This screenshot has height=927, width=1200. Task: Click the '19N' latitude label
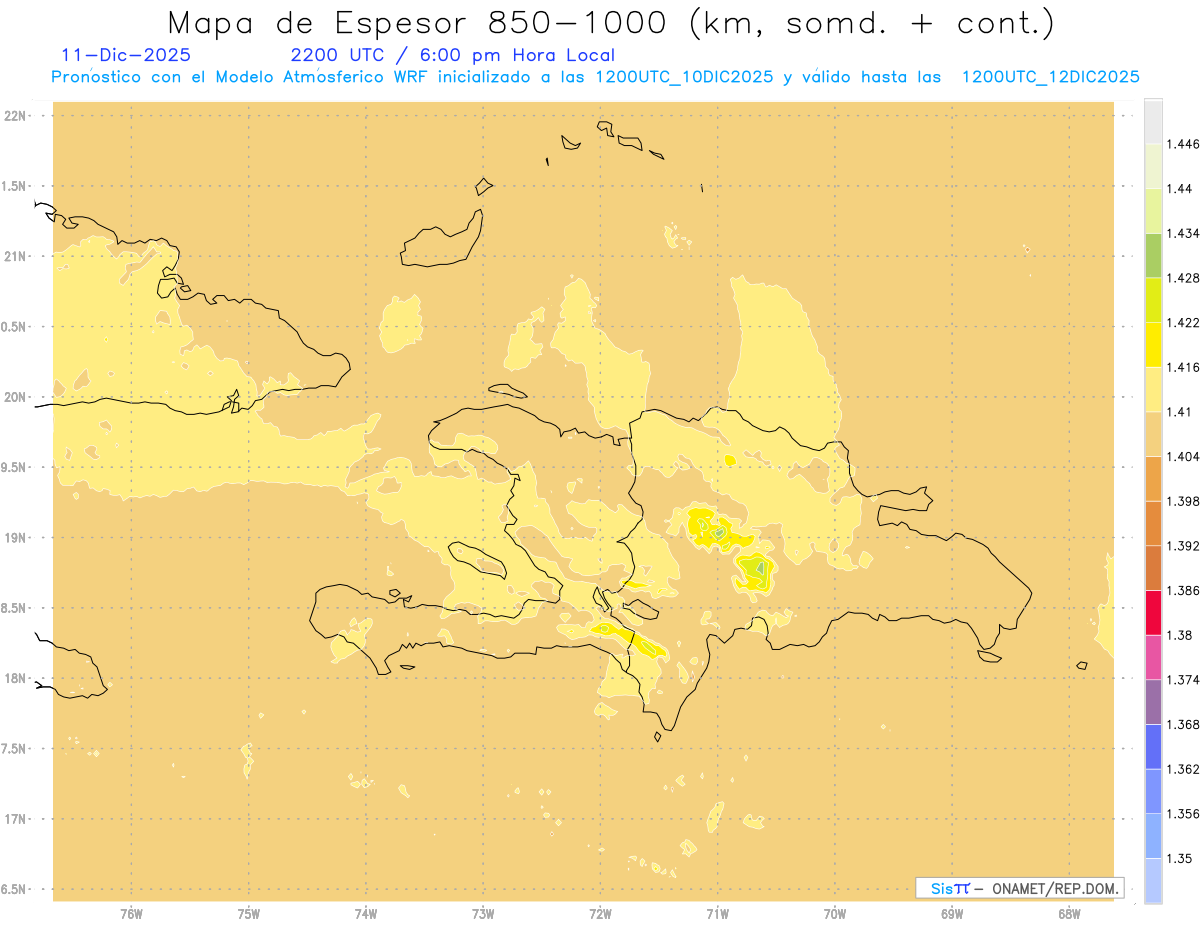pyautogui.click(x=16, y=537)
